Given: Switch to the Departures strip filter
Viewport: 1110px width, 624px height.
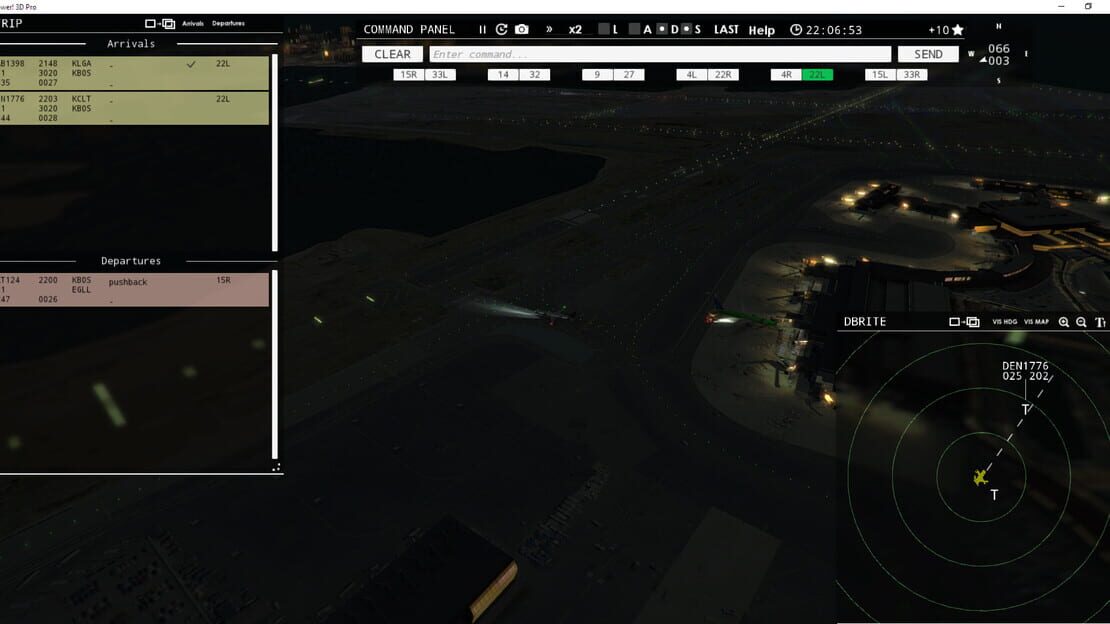Looking at the screenshot, I should click(228, 23).
